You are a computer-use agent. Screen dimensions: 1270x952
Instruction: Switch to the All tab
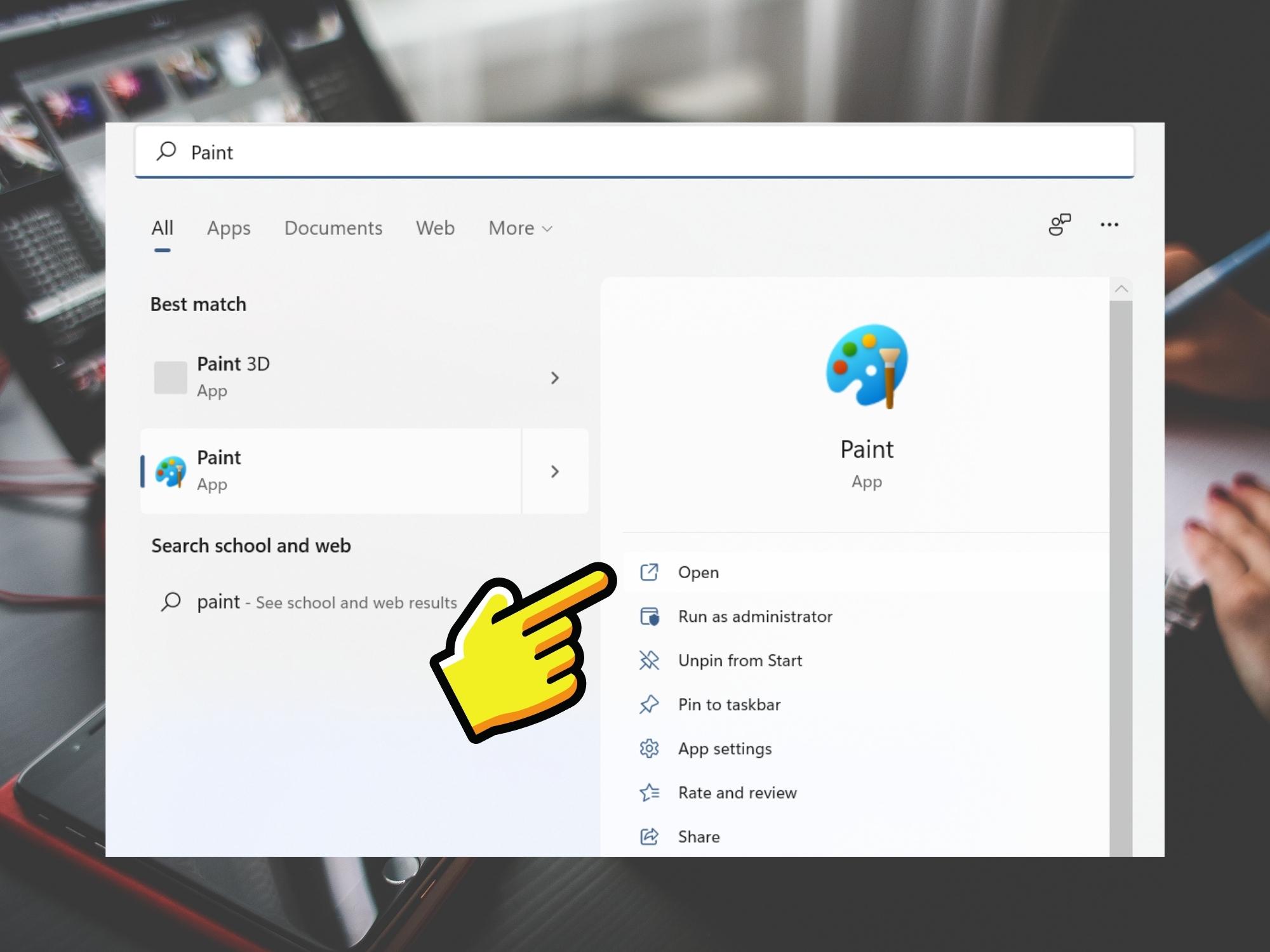[x=162, y=228]
